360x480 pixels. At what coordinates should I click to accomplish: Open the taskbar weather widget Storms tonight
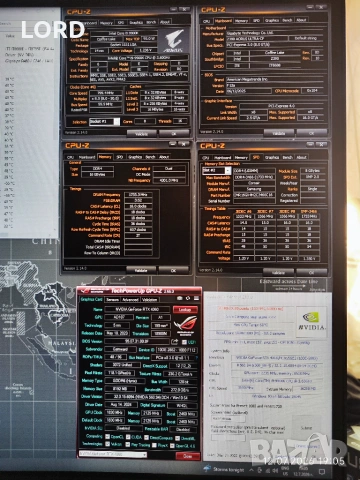click(223, 470)
